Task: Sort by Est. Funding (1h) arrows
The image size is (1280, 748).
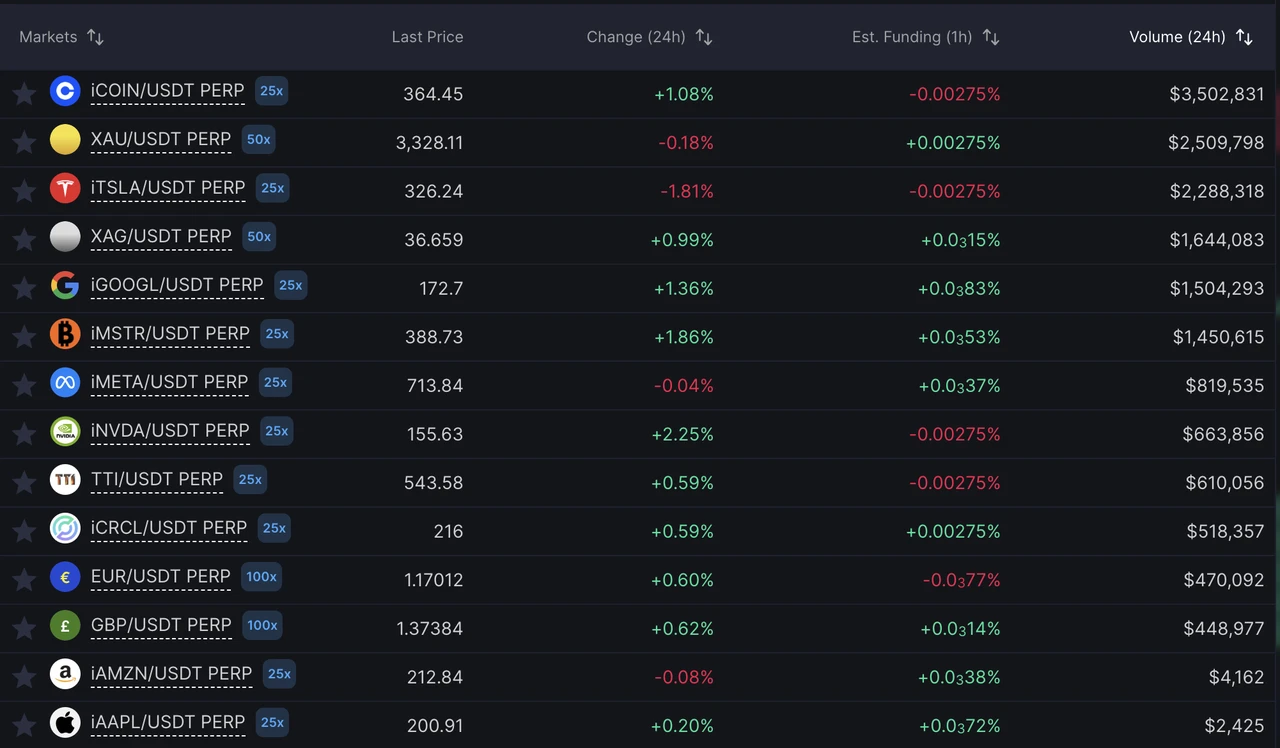Action: [x=990, y=37]
